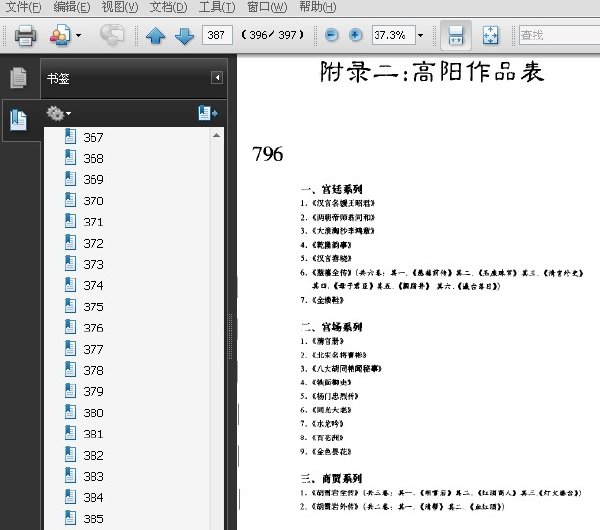Go to next page with down arrow

pos(184,36)
